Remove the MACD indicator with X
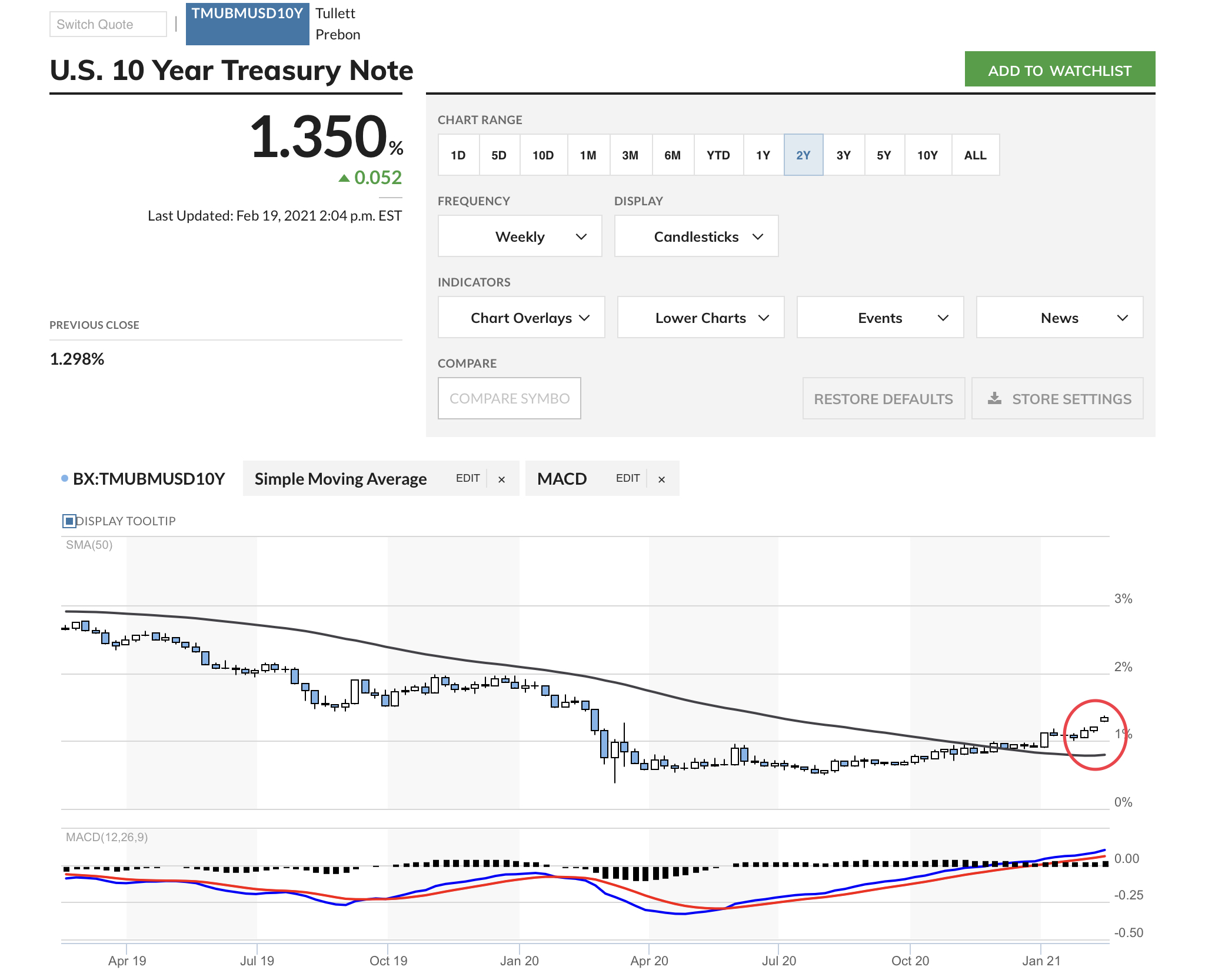Screen dimensions: 1205x980 click(x=661, y=479)
